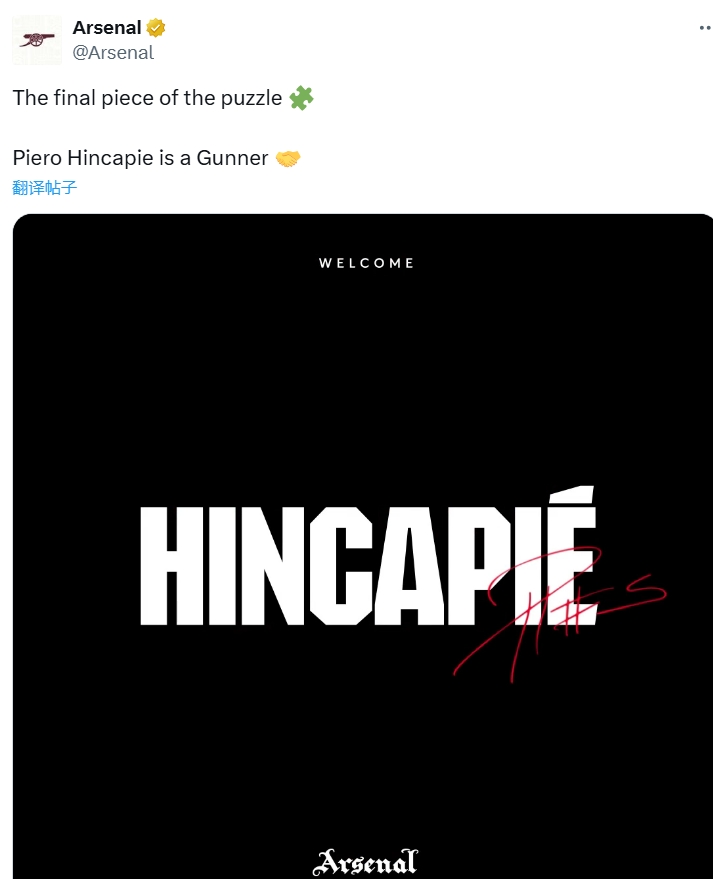Click the gold verified badge
The height and width of the screenshot is (879, 713).
coord(156,28)
